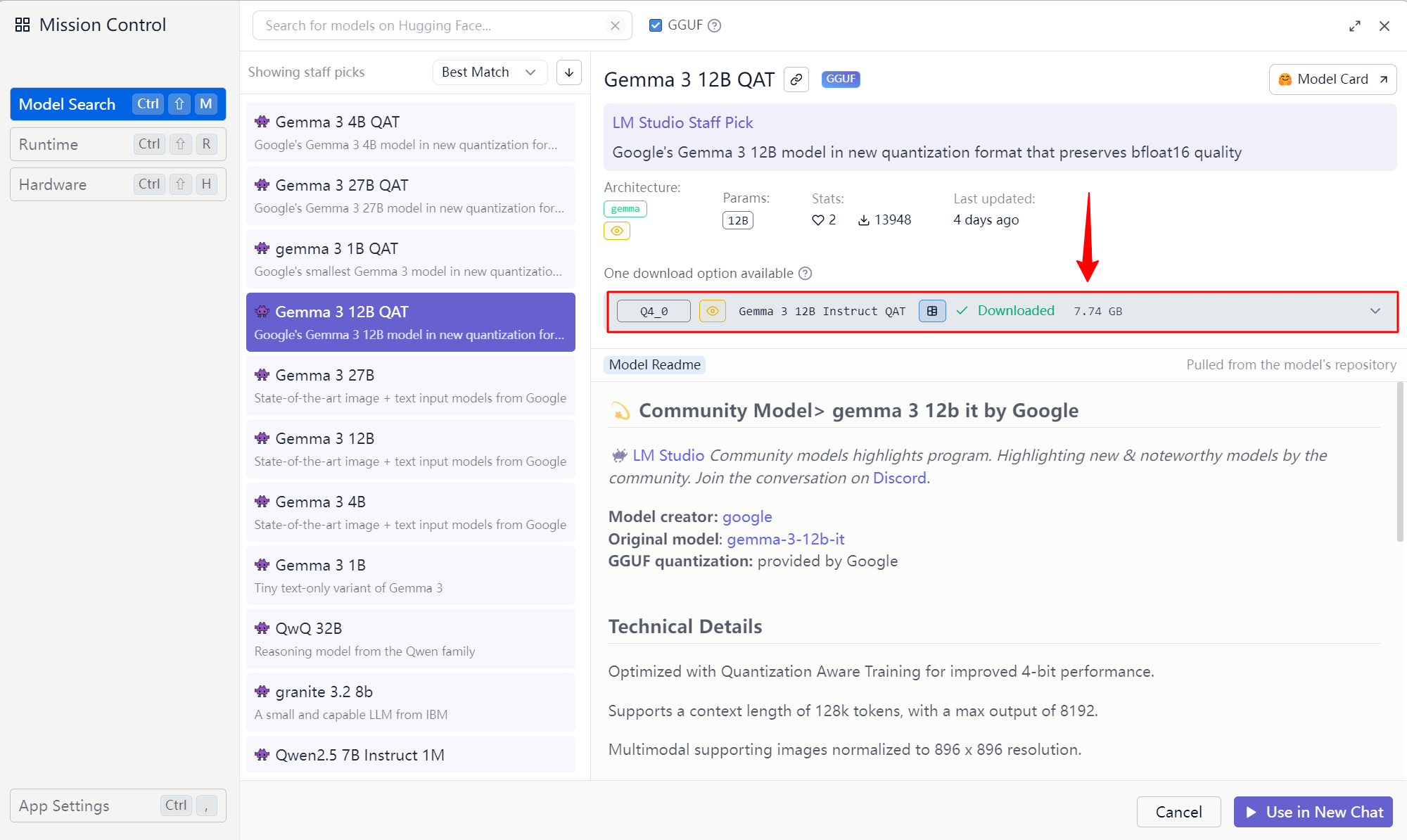The width and height of the screenshot is (1407, 840).
Task: Click help icon beside download option available
Action: 806,274
